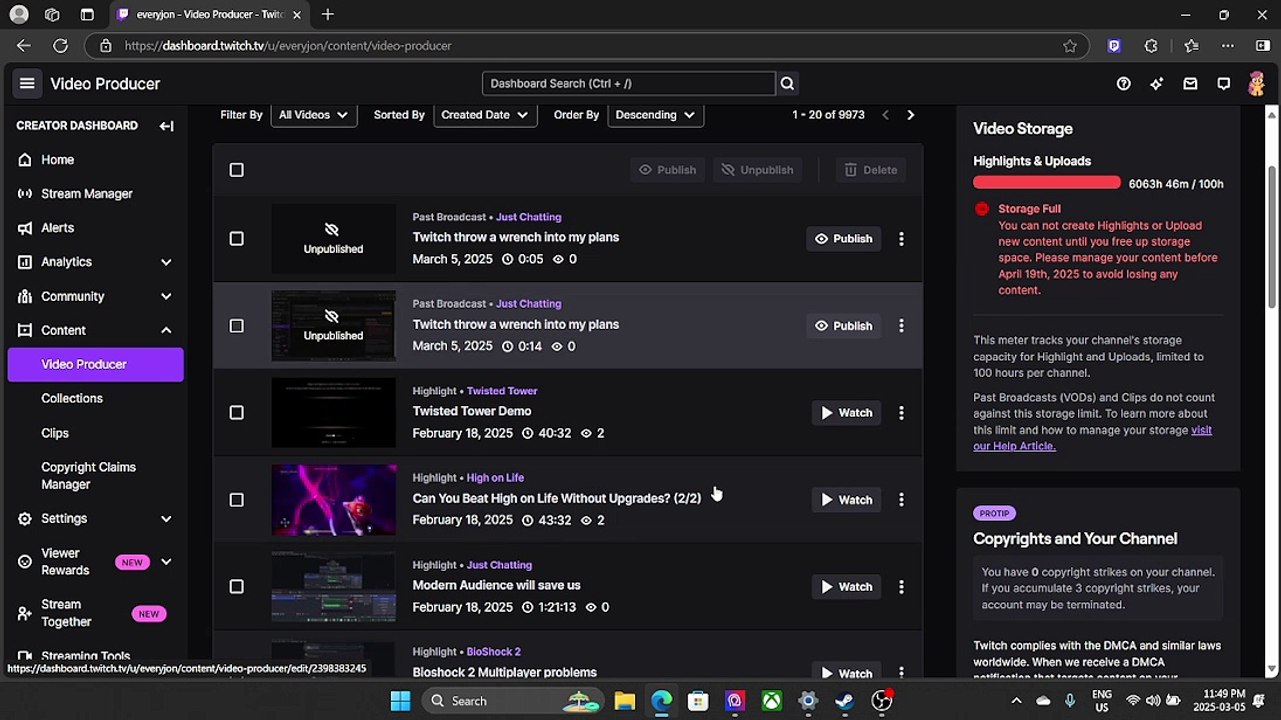Open the High on Life video thumbnail
The height and width of the screenshot is (720, 1281).
coord(334,500)
